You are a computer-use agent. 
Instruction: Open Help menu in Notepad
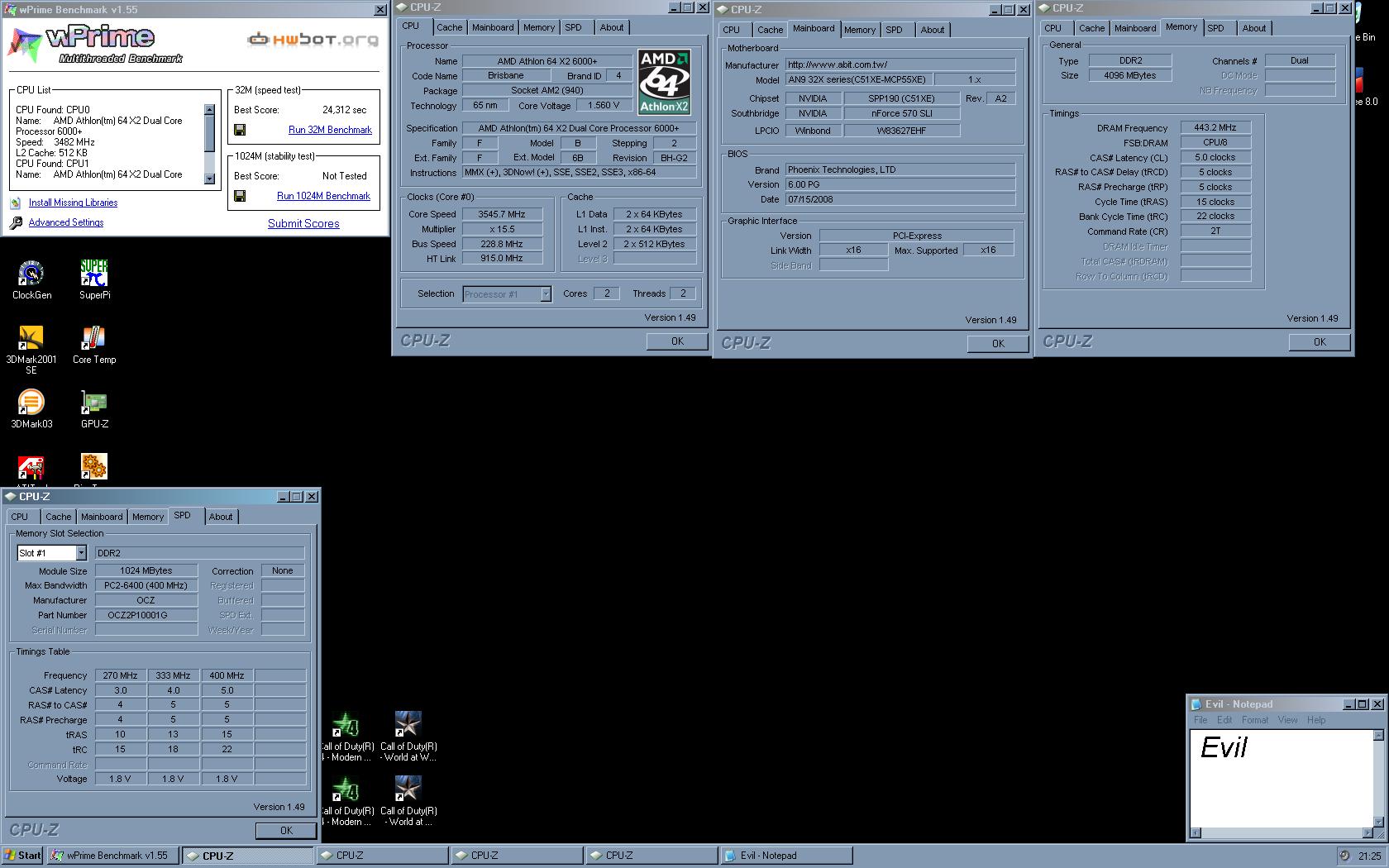1316,720
